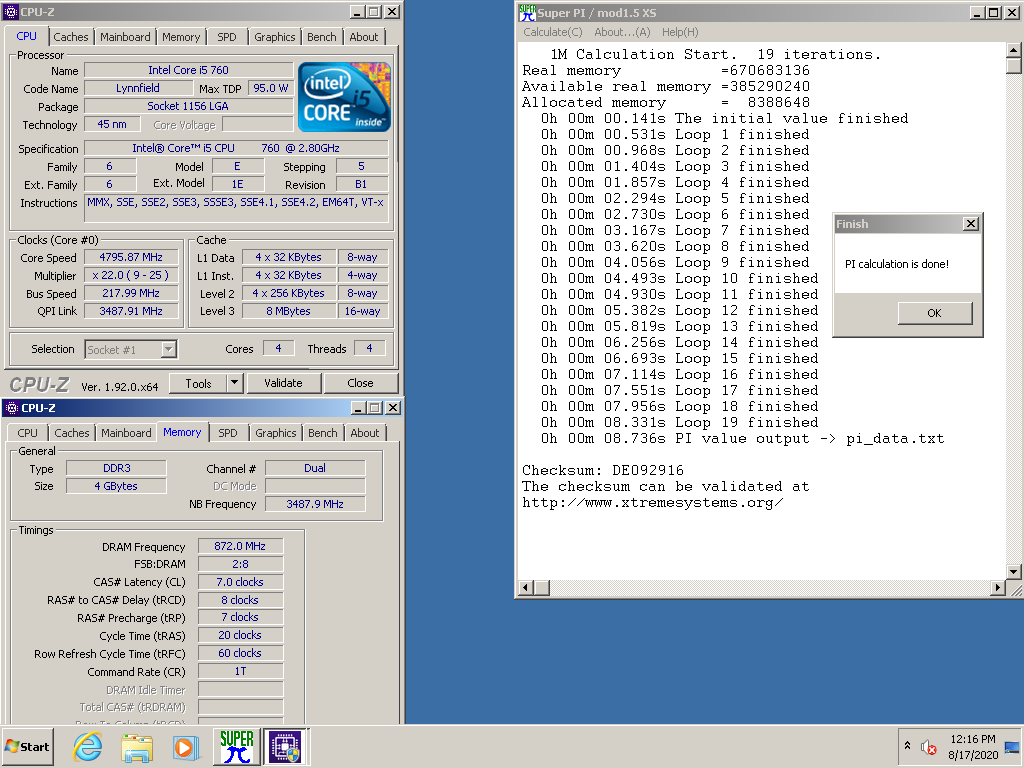Click the lower CPU-Z Memory window icon
Image resolution: width=1024 pixels, height=768 pixels.
coord(12,408)
